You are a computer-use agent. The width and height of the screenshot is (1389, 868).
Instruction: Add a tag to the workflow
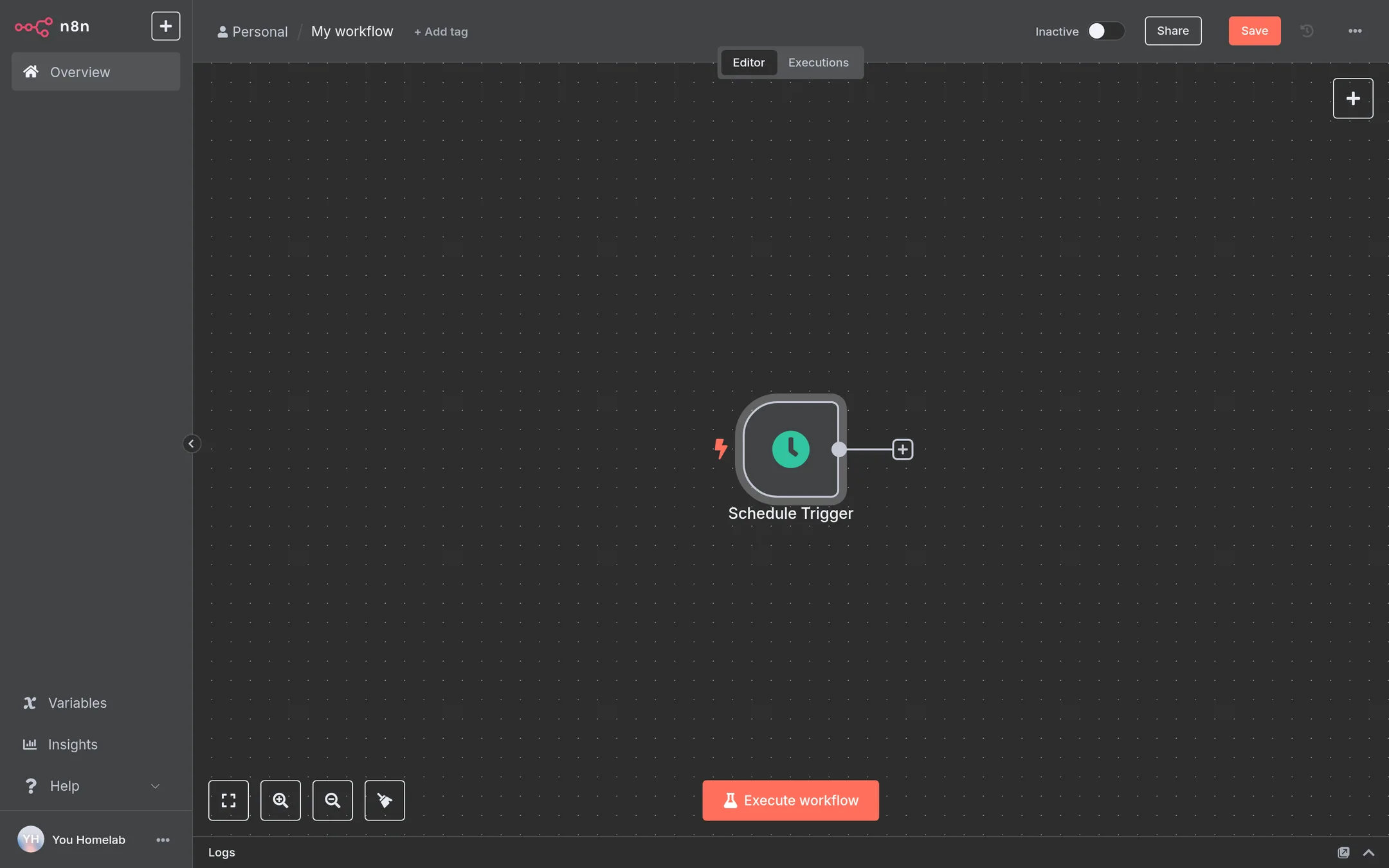[x=440, y=32]
